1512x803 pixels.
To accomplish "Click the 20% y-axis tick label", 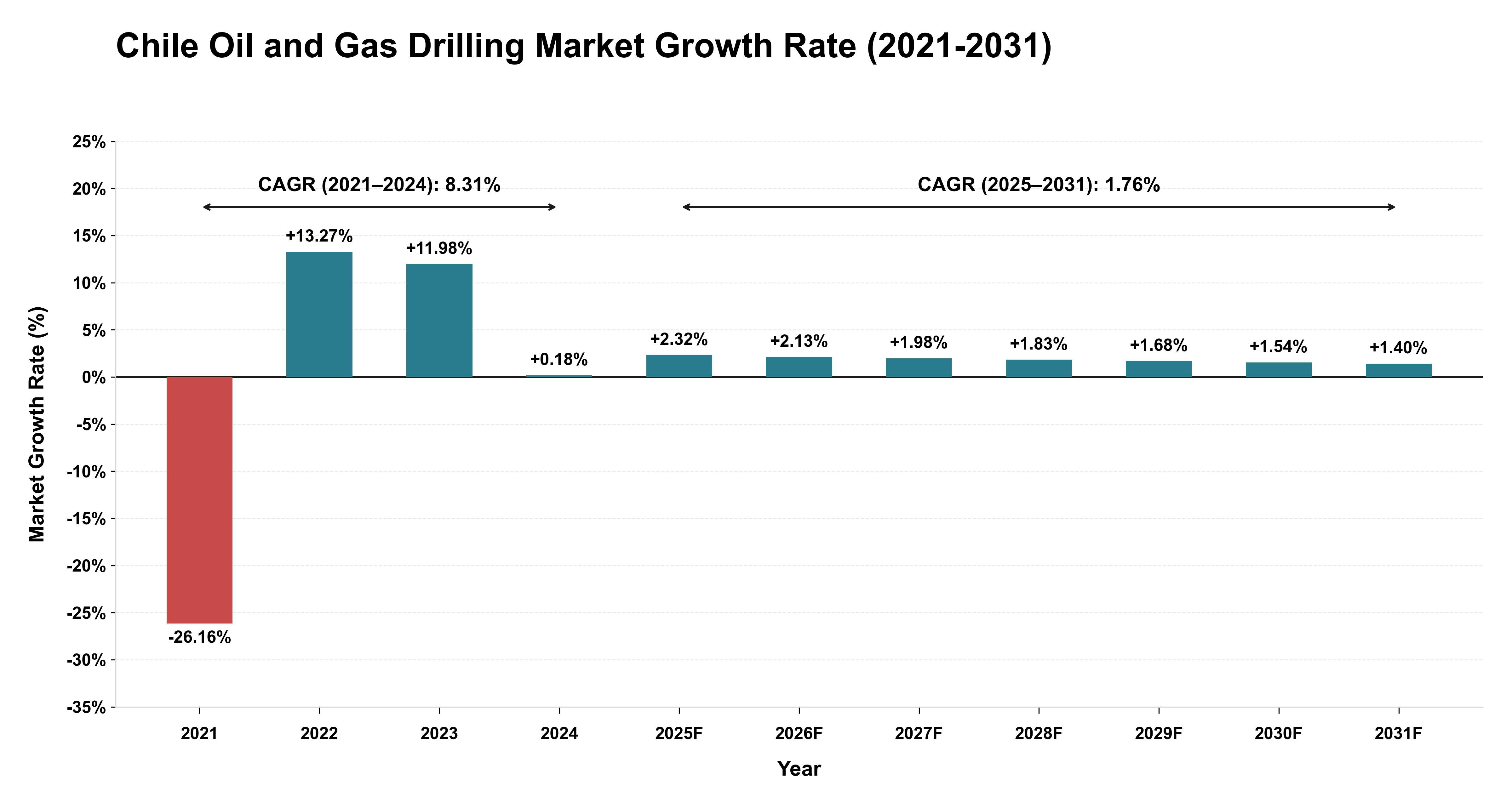I will coord(89,189).
